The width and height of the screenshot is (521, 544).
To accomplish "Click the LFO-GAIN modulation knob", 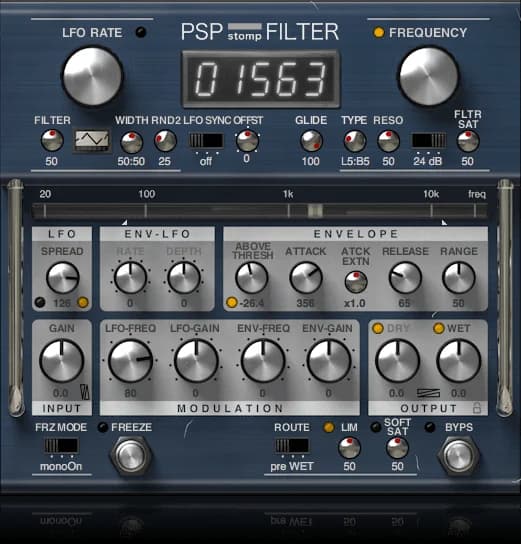I will point(196,361).
